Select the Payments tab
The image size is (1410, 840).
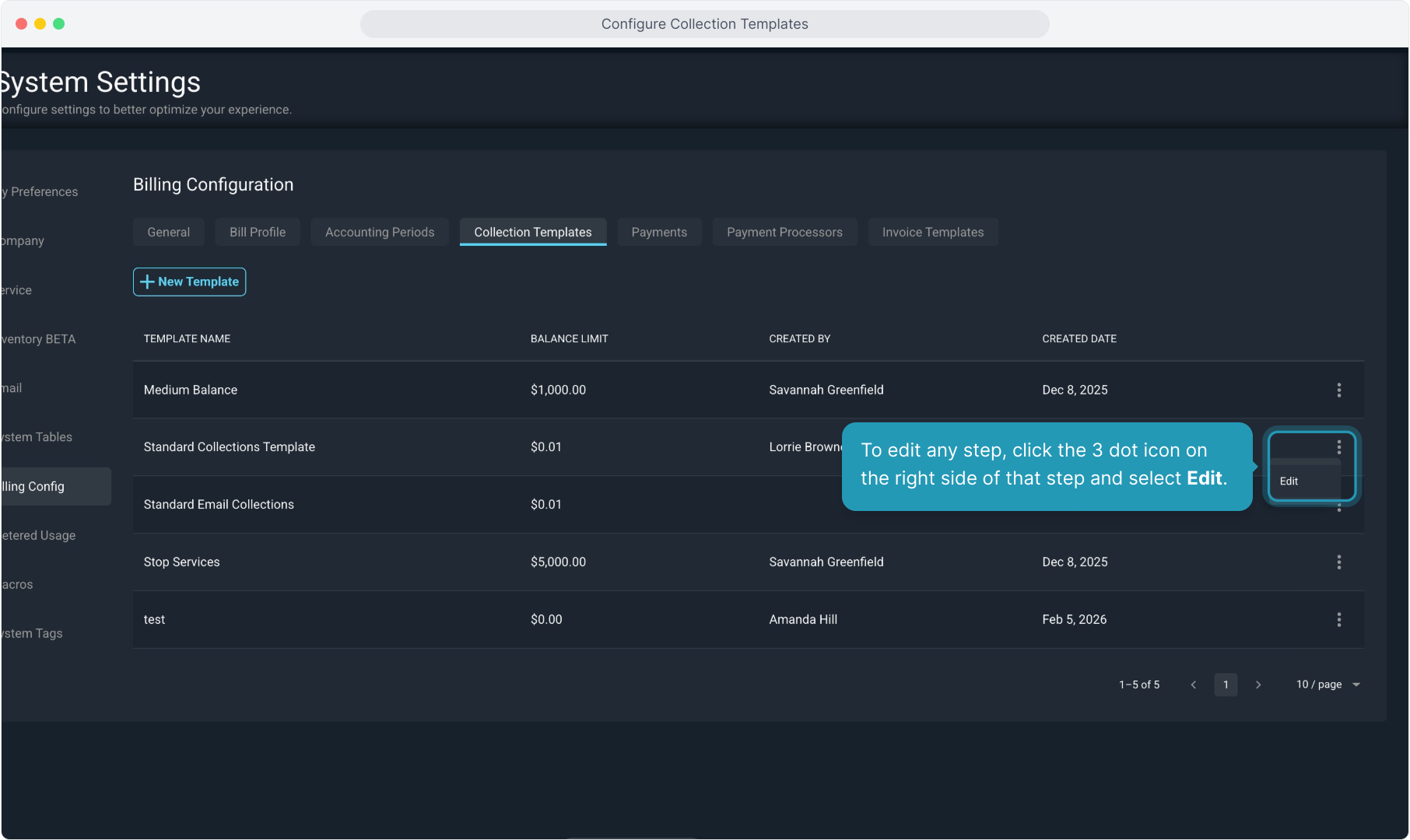click(x=659, y=233)
